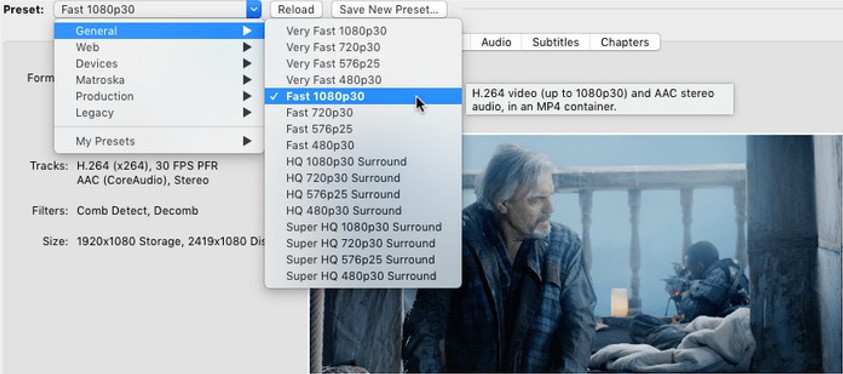The image size is (843, 374).
Task: Select Fast 480p30 preset
Action: click(x=363, y=145)
